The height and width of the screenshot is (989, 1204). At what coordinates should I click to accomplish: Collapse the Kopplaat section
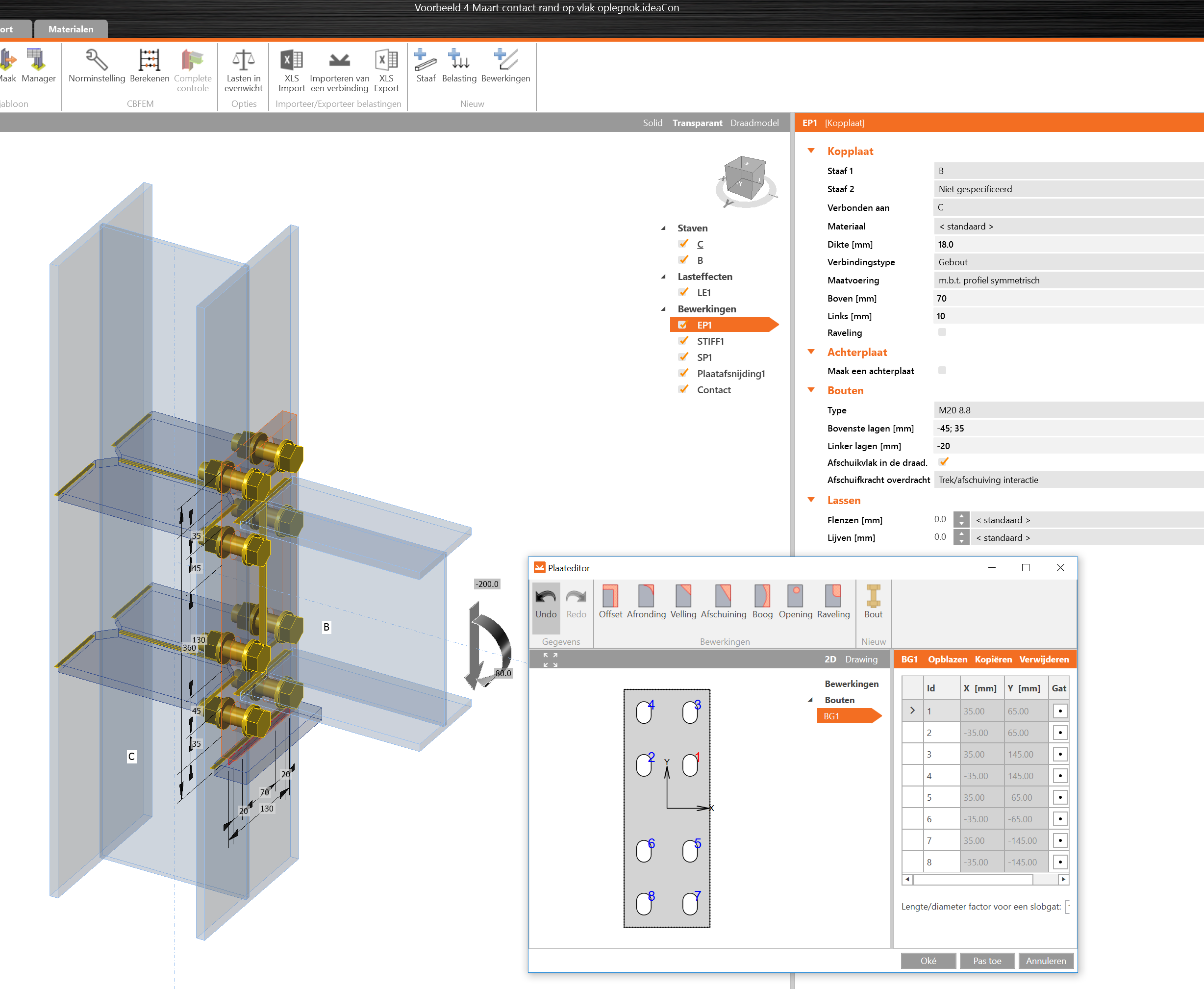click(x=811, y=151)
